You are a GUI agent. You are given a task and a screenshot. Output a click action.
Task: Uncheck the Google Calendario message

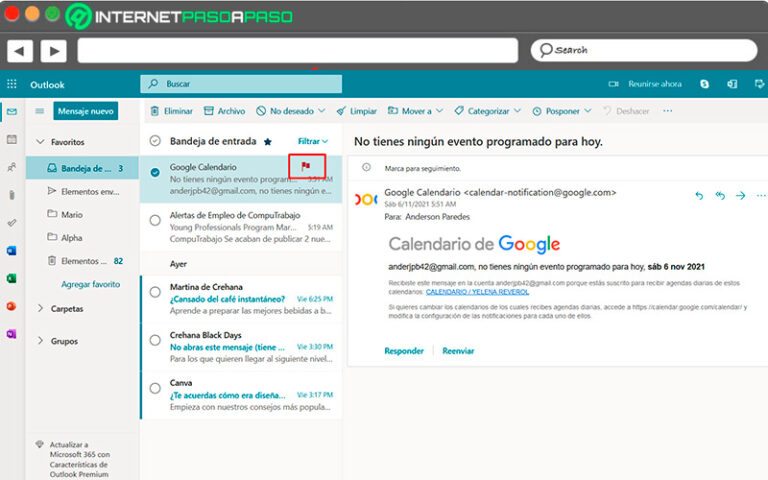click(155, 172)
